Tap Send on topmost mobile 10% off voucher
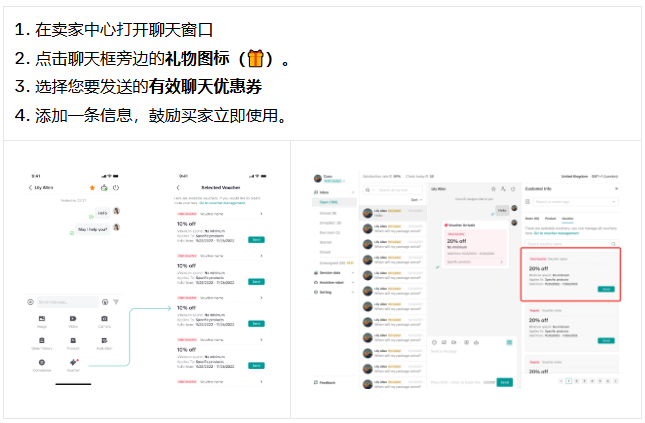The image size is (645, 423). [256, 239]
